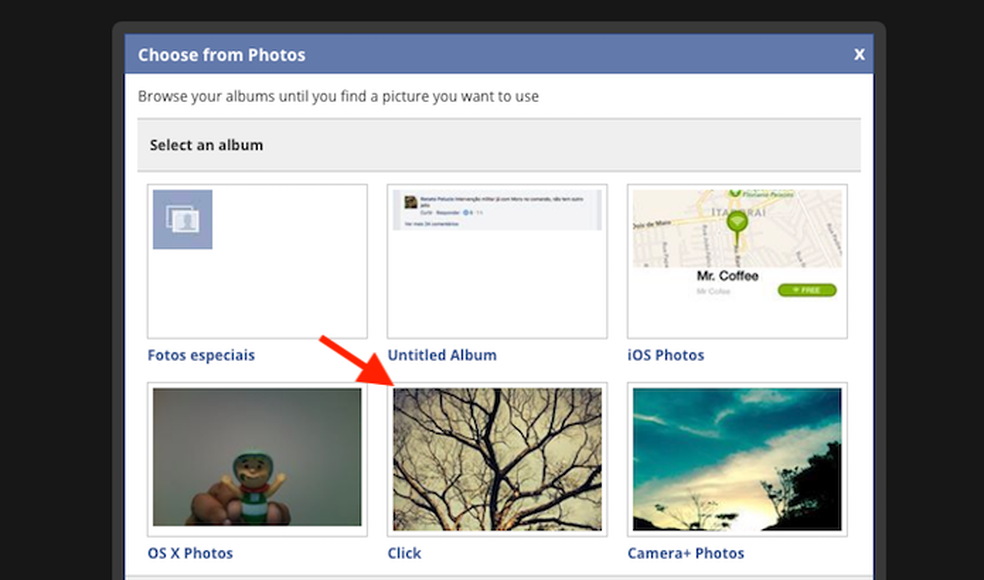Click the Fotos especiais empty album thumbnail
This screenshot has width=984, height=580.
tap(257, 260)
